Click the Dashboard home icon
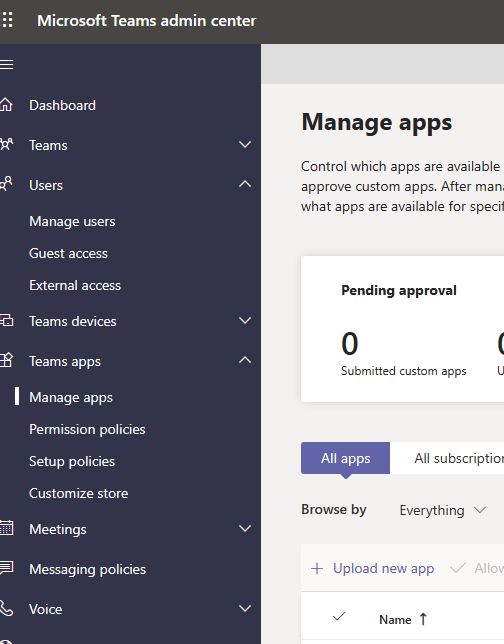The image size is (504, 644). pos(6,105)
